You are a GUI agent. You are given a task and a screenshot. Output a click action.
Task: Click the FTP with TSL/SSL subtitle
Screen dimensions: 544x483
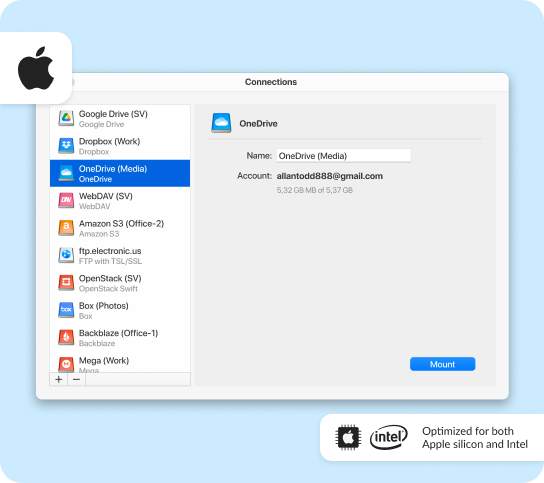point(110,261)
